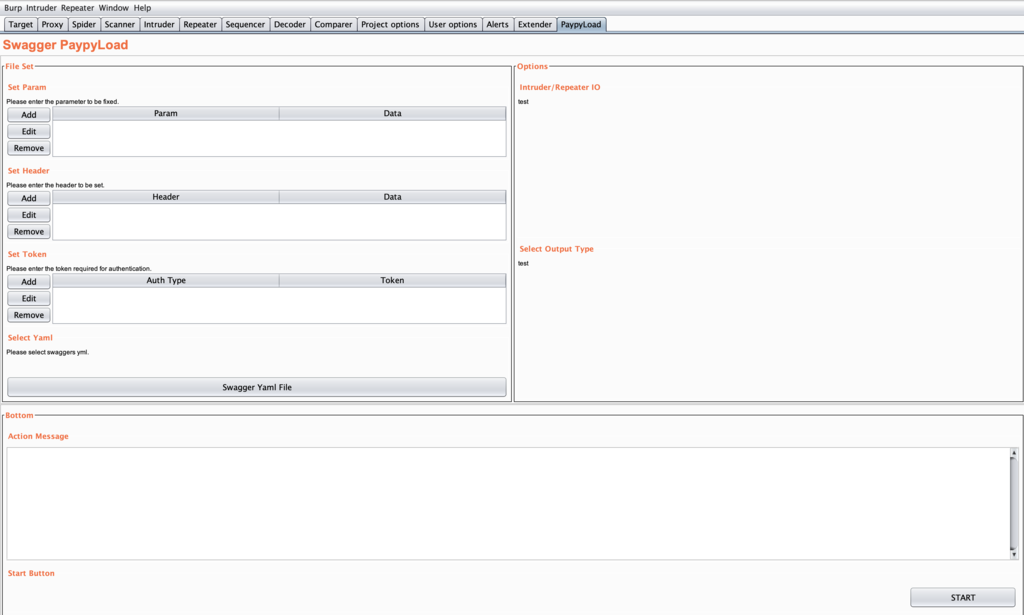Screen dimensions: 1024x615
Task: Open the Burp menu
Action: point(13,8)
